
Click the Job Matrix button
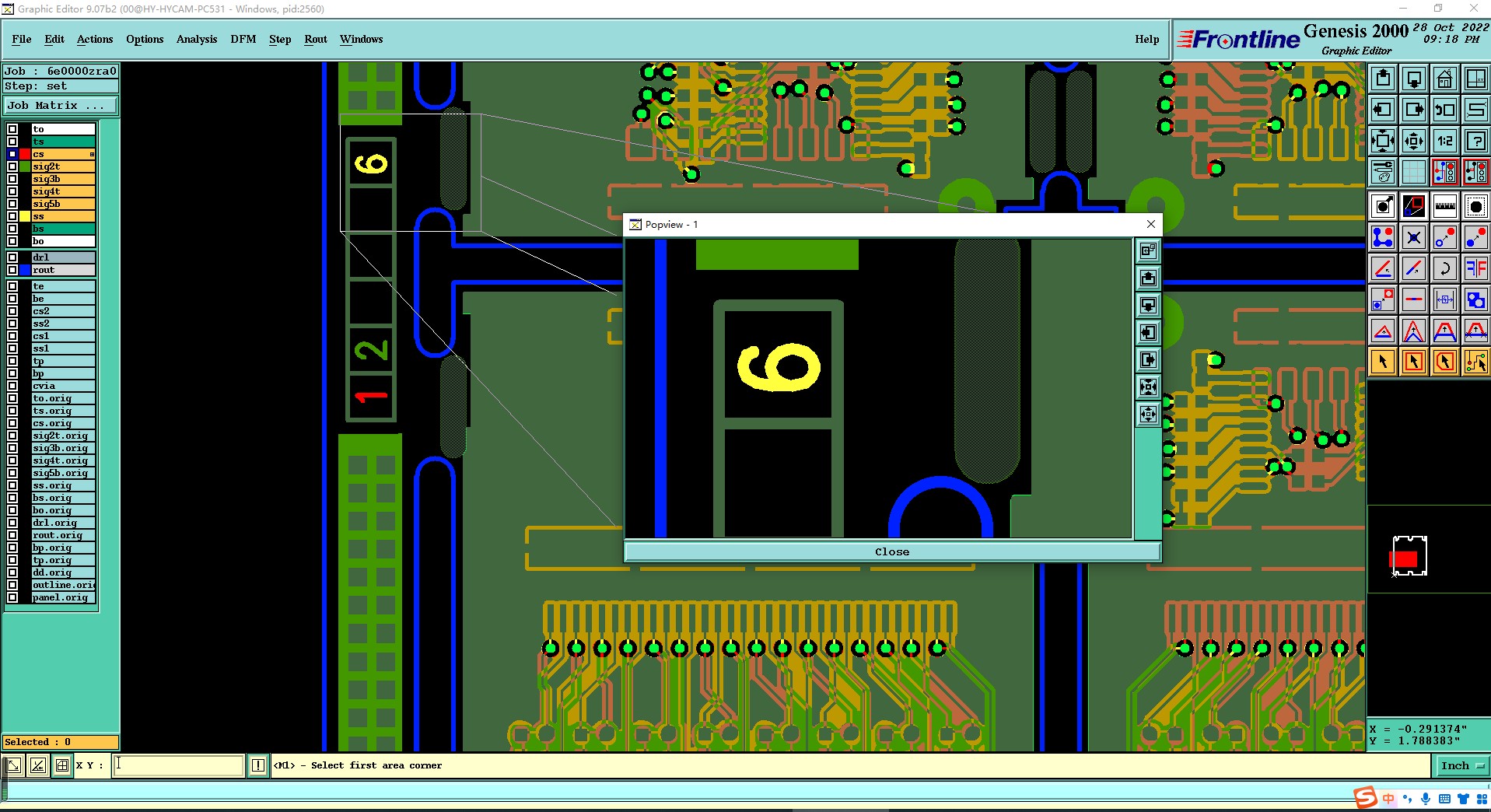pos(61,106)
